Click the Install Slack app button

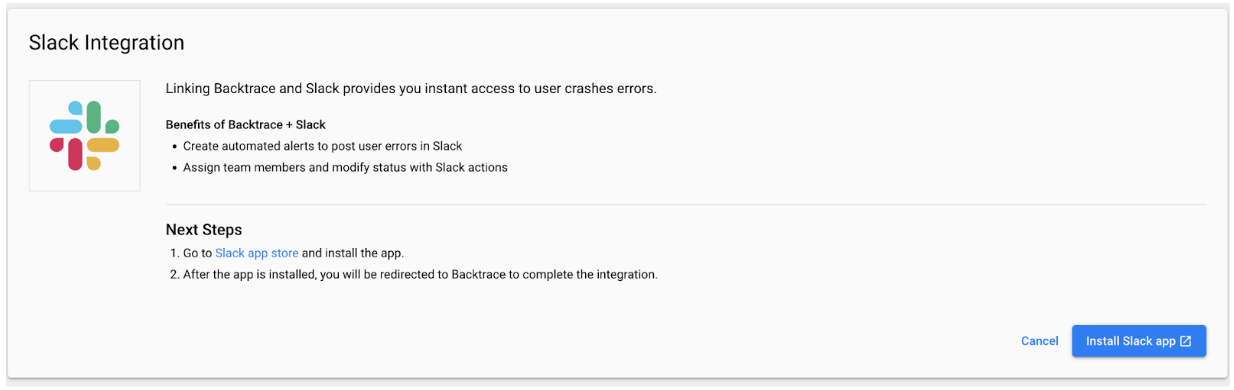[1139, 341]
